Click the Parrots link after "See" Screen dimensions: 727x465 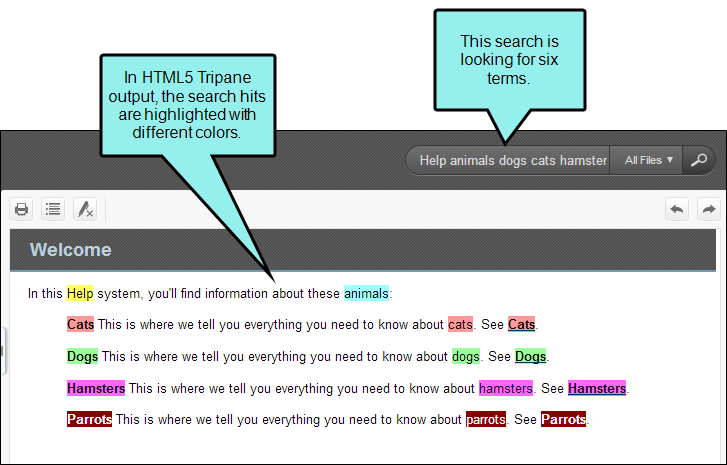point(563,420)
